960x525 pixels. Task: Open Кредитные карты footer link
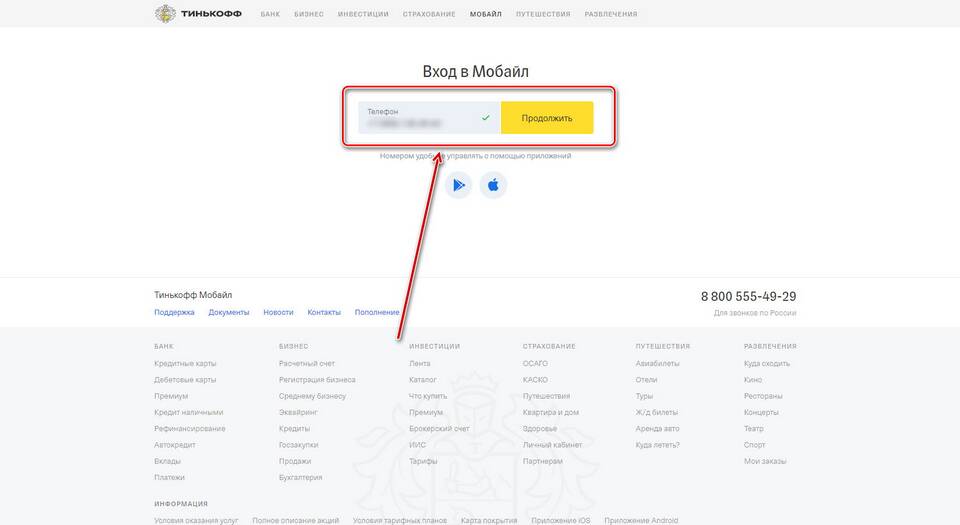click(x=185, y=363)
